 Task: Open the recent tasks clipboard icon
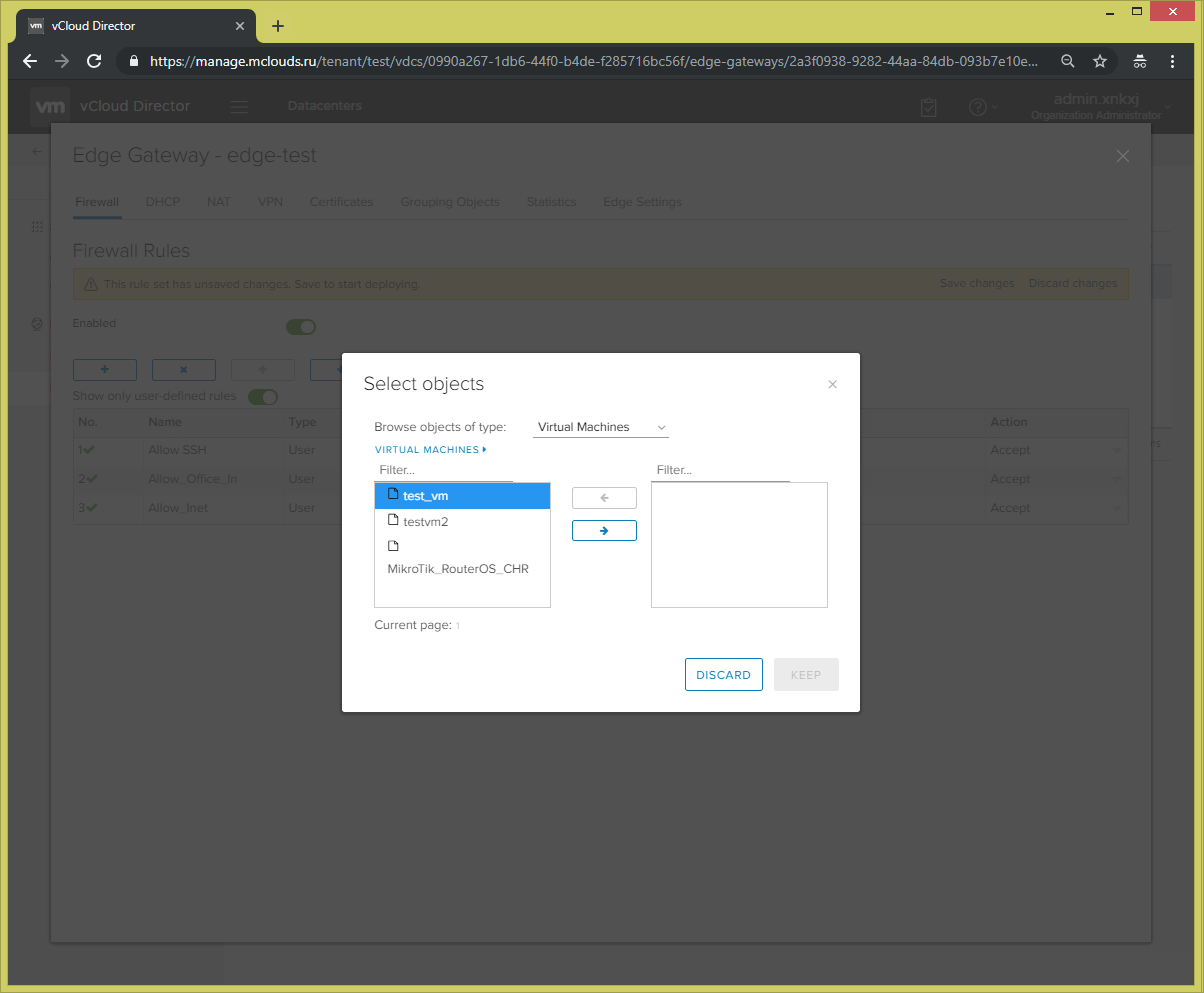[929, 107]
